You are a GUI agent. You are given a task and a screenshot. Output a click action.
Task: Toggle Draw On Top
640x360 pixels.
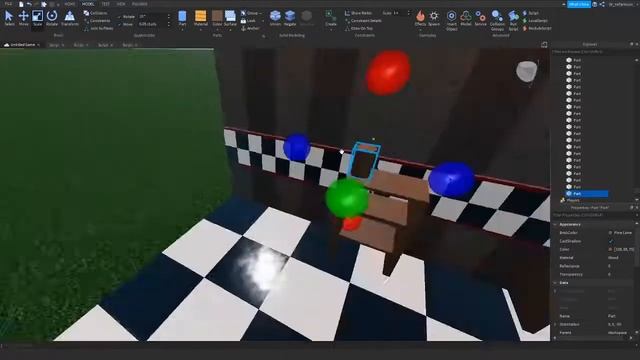point(359,28)
